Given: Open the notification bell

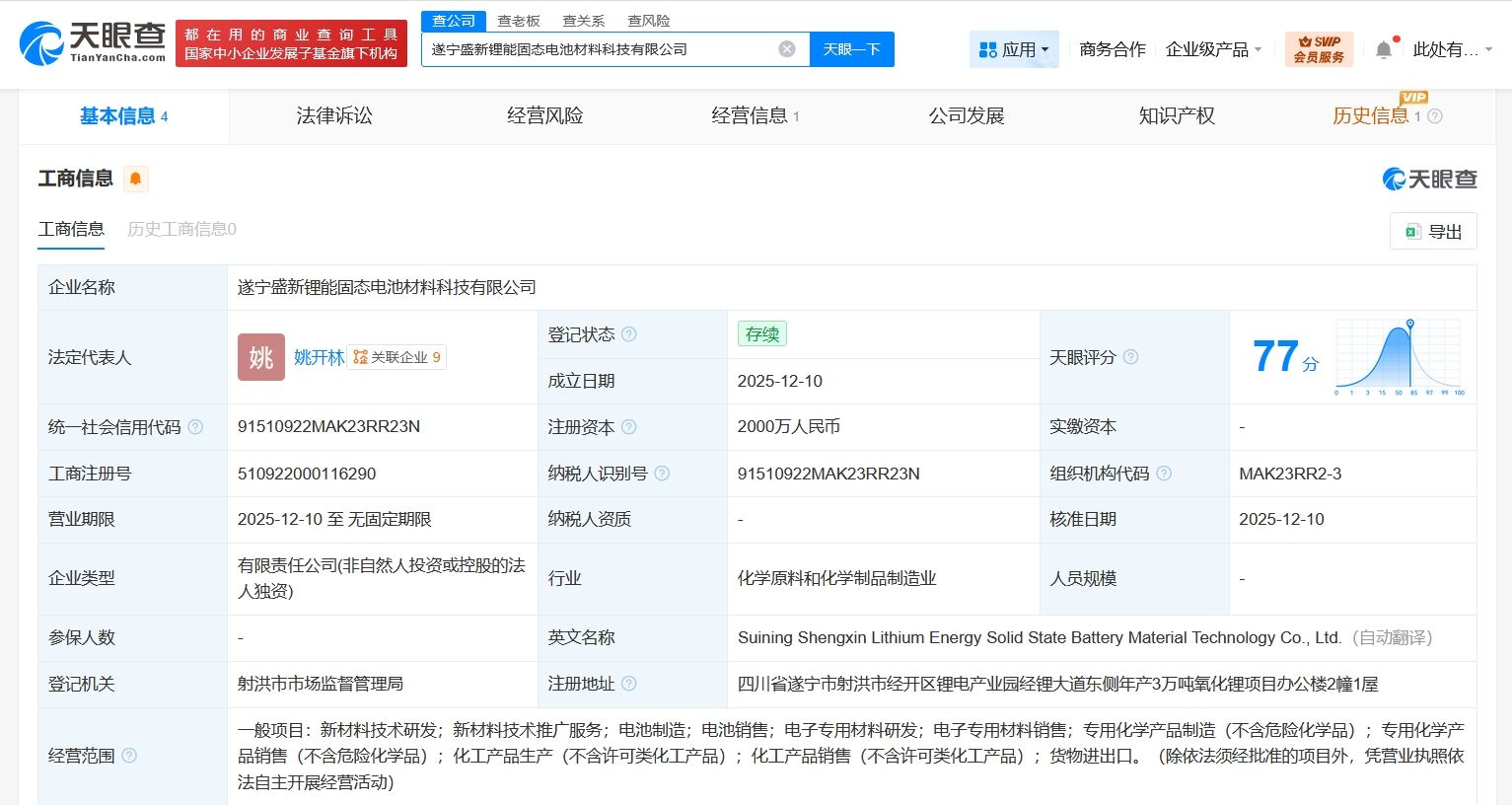Looking at the screenshot, I should click(x=1384, y=49).
